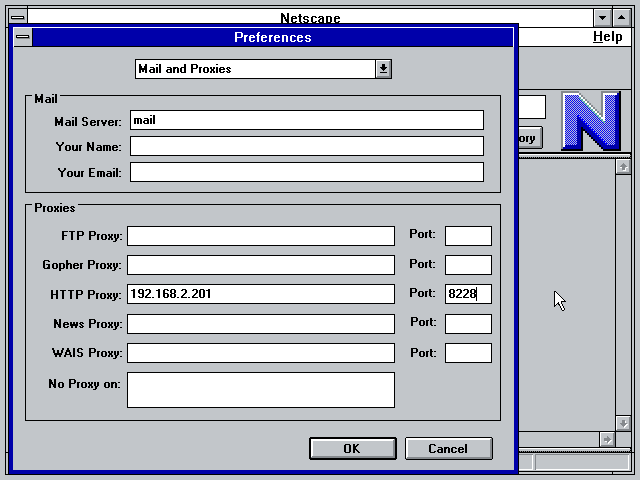Click the News Proxy Port field

pos(468,324)
